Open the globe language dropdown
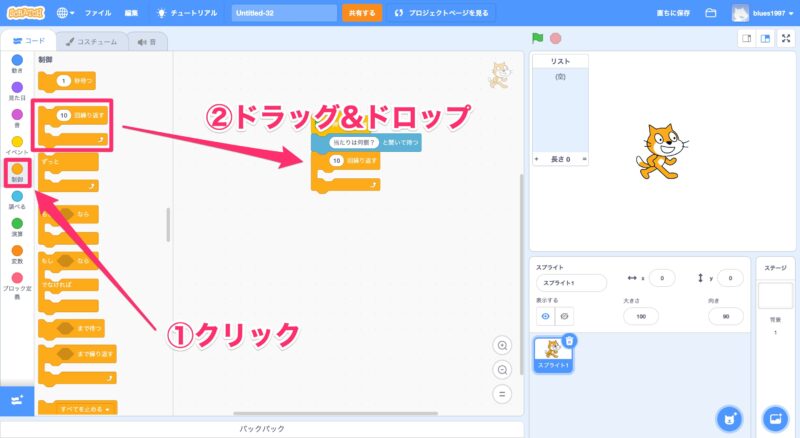This screenshot has width=800, height=438. tap(66, 13)
